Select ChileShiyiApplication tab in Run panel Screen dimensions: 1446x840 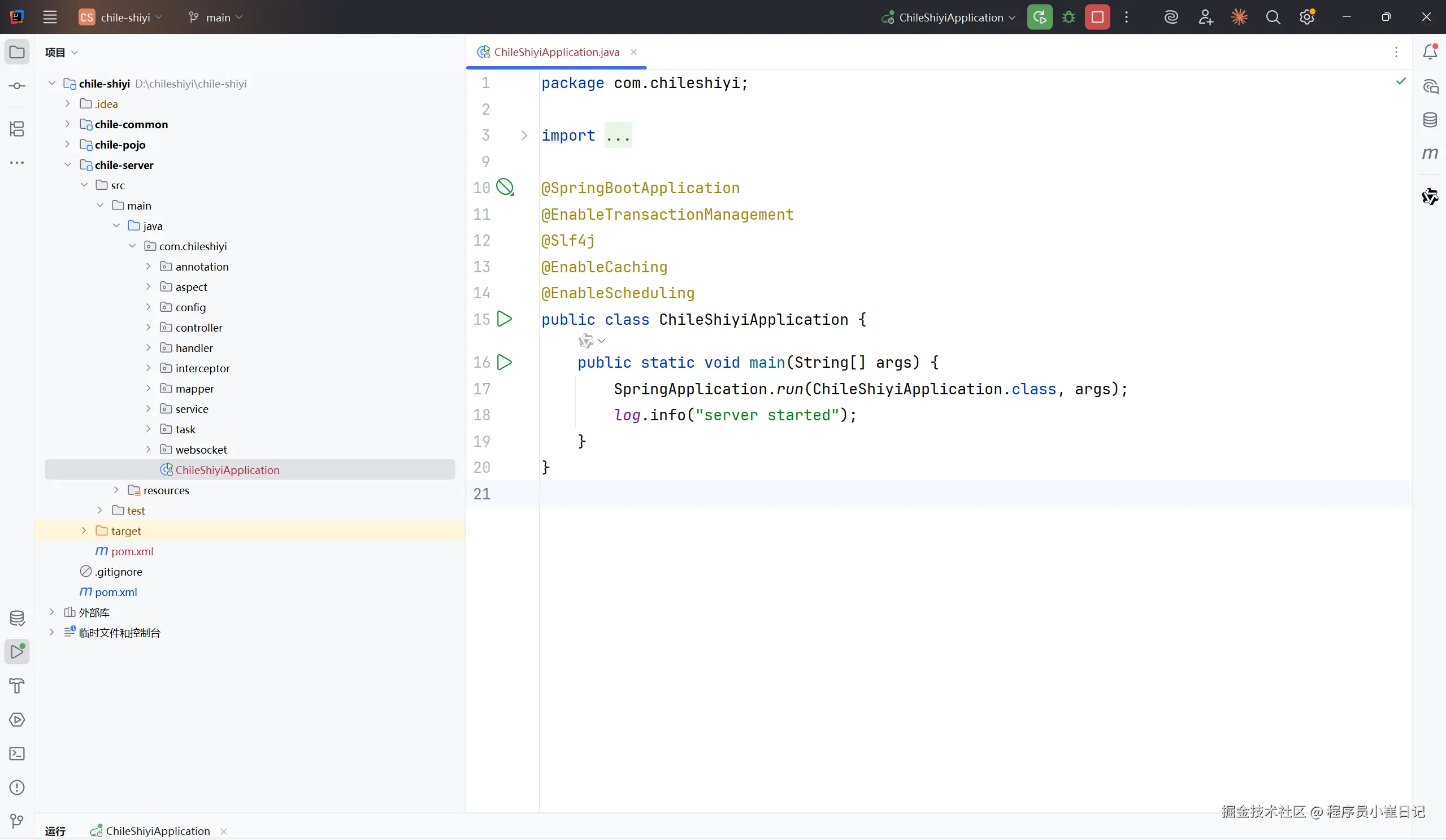coord(157,831)
